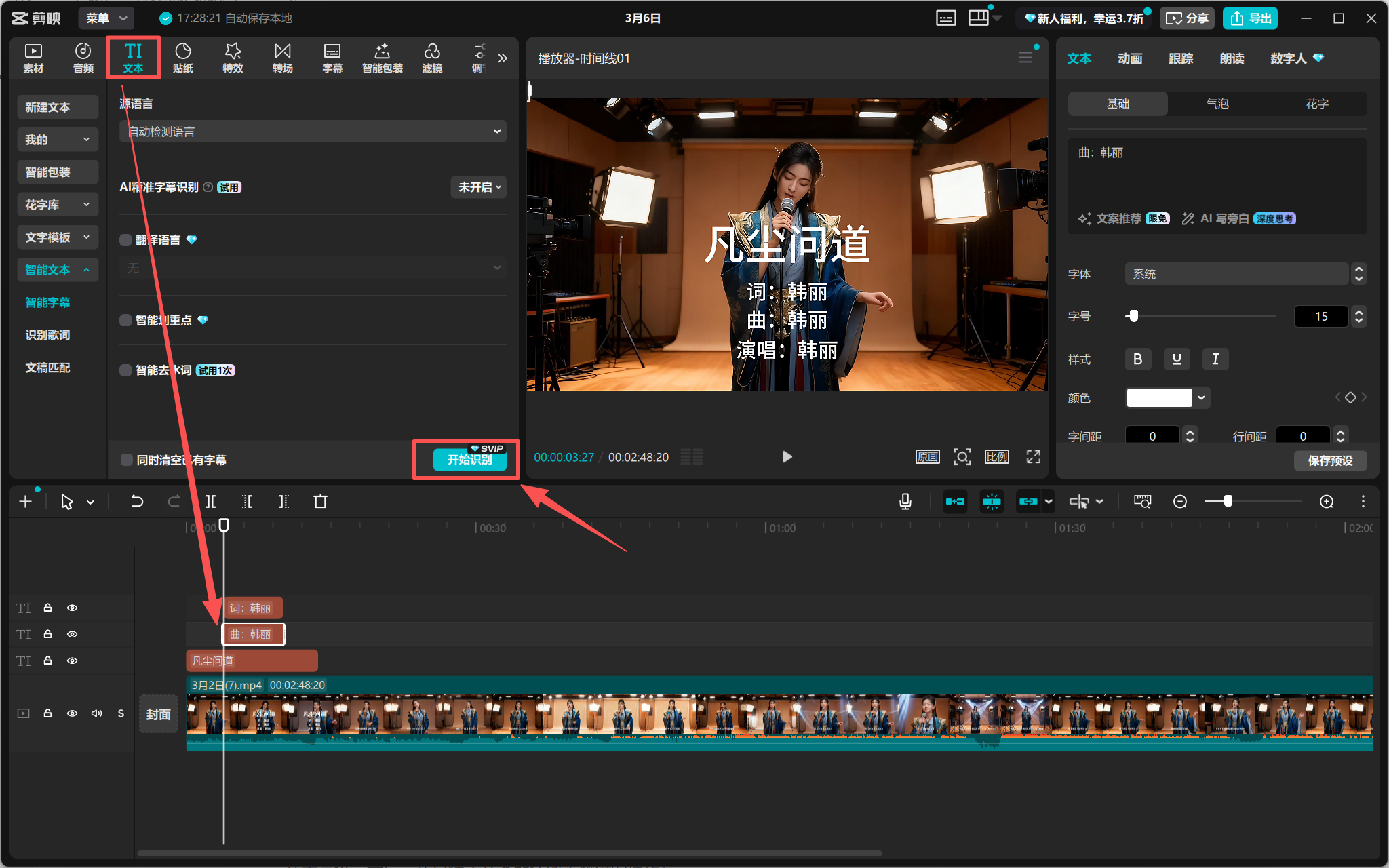Open the 字体 font dropdown

click(1236, 274)
